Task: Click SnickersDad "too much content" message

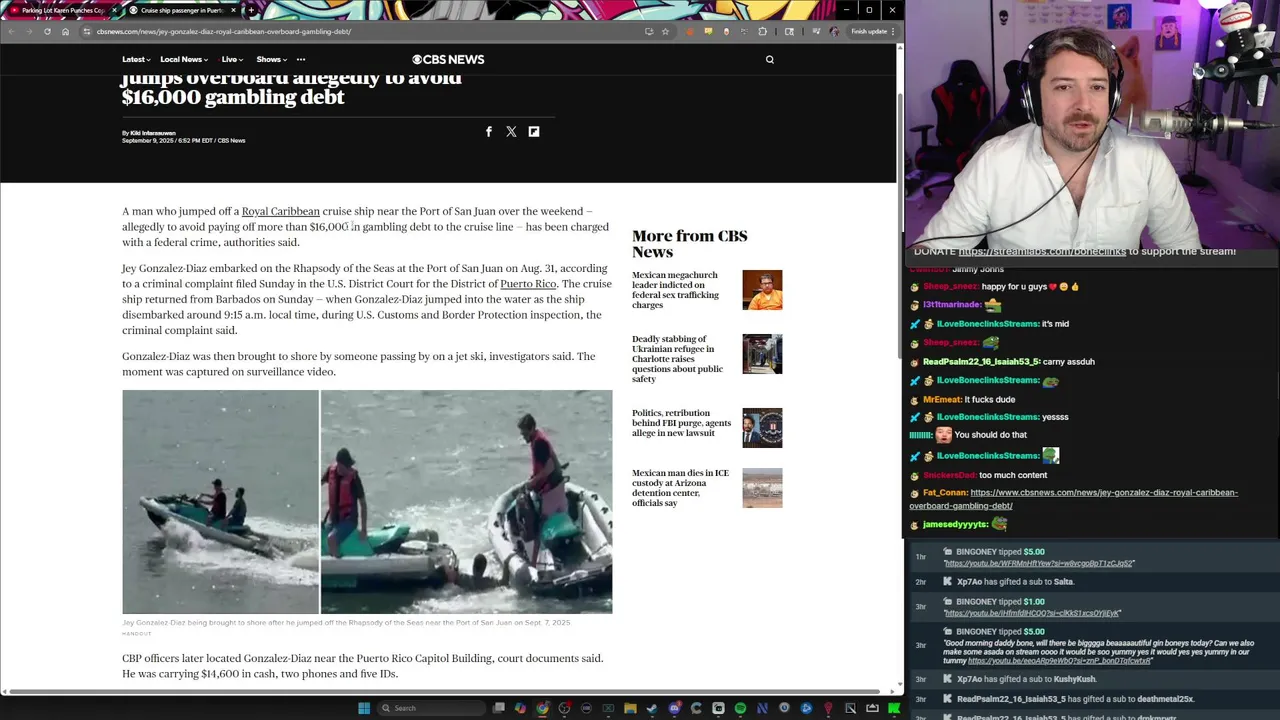Action: (1013, 475)
